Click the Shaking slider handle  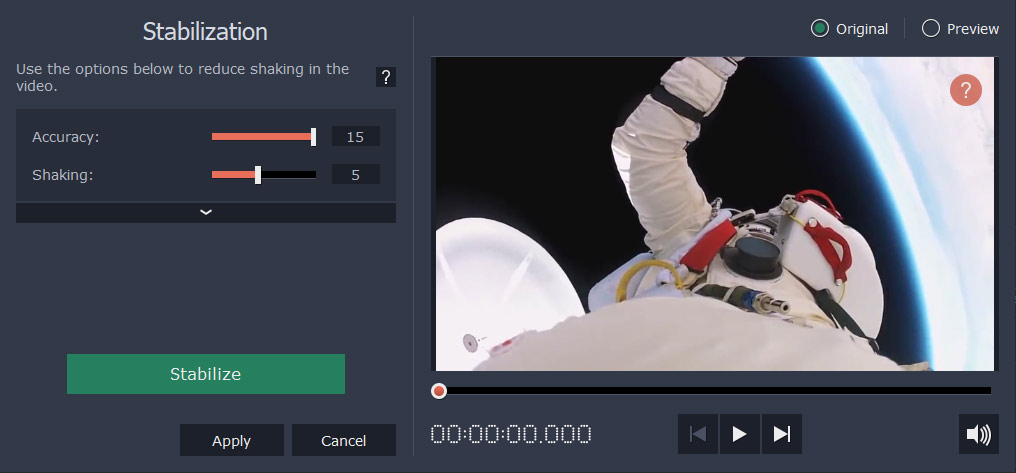click(258, 175)
